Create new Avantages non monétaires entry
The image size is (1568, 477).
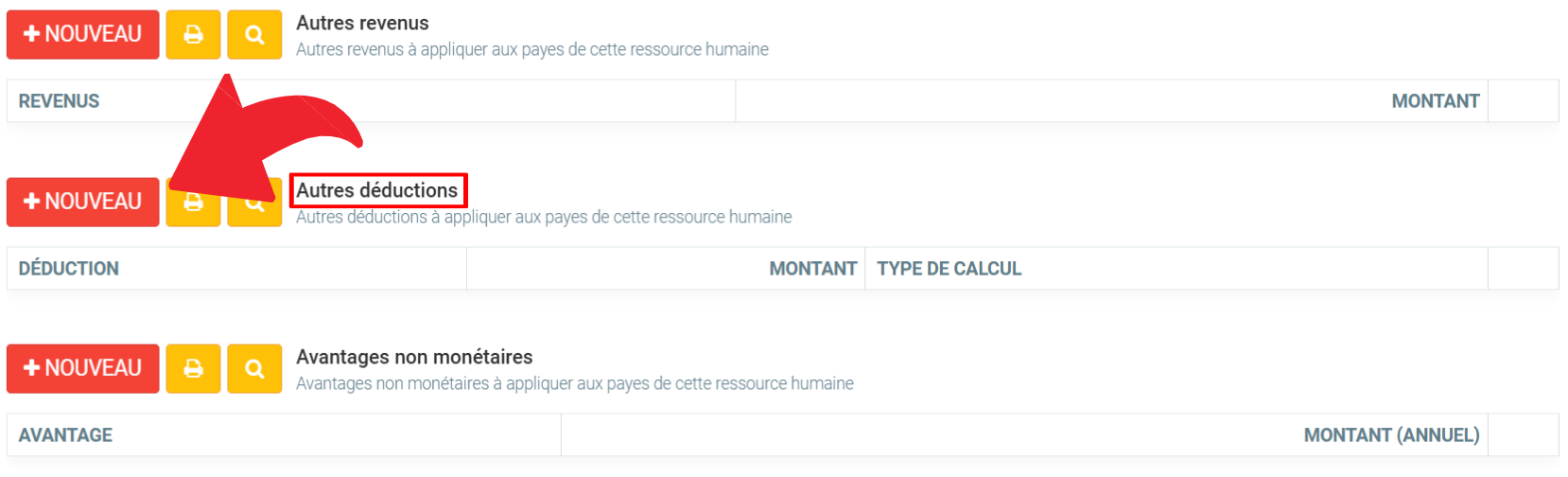(x=83, y=368)
